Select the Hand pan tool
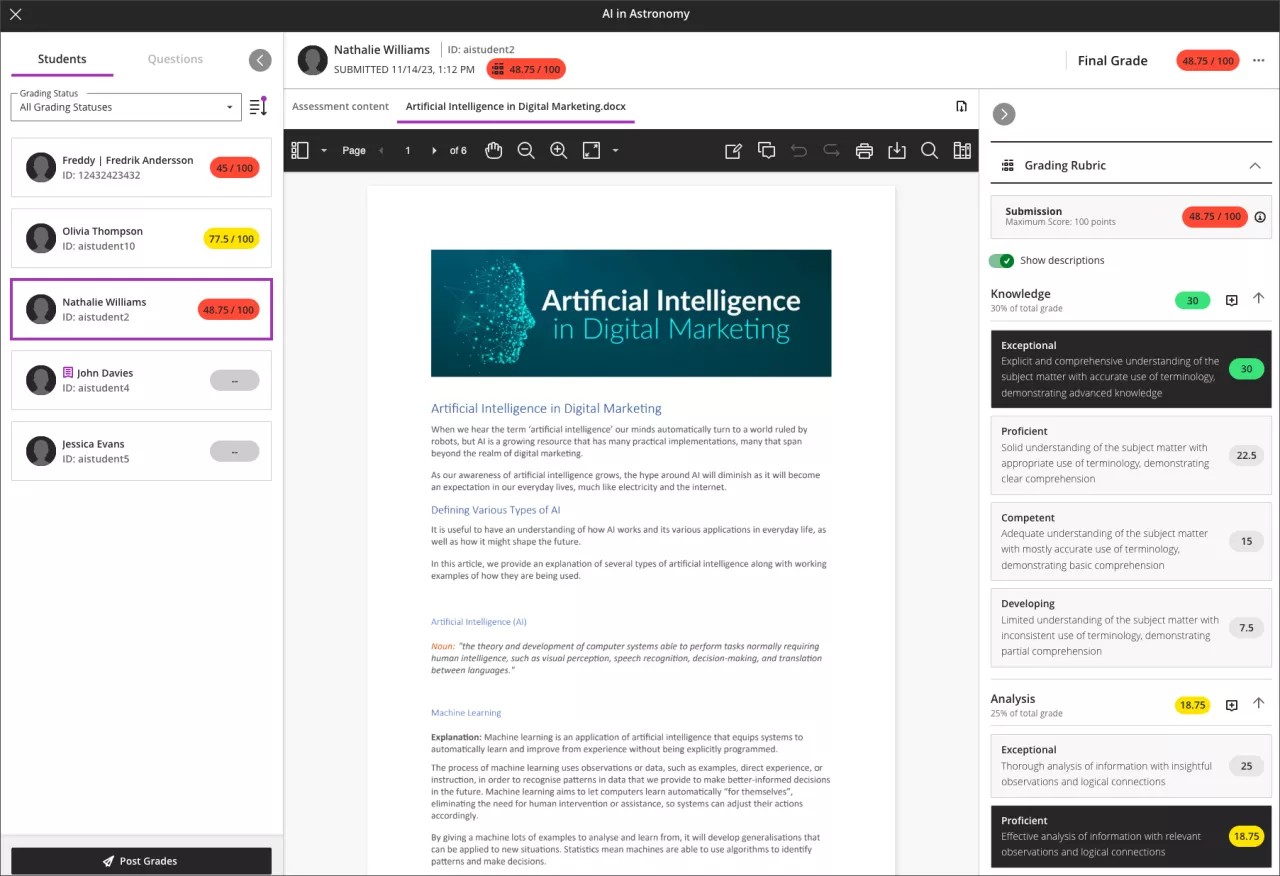Image resolution: width=1280 pixels, height=876 pixels. coord(493,150)
